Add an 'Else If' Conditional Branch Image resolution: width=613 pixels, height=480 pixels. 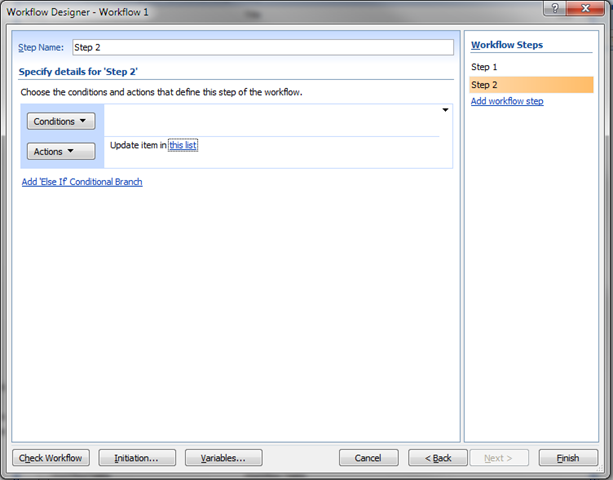[x=82, y=182]
